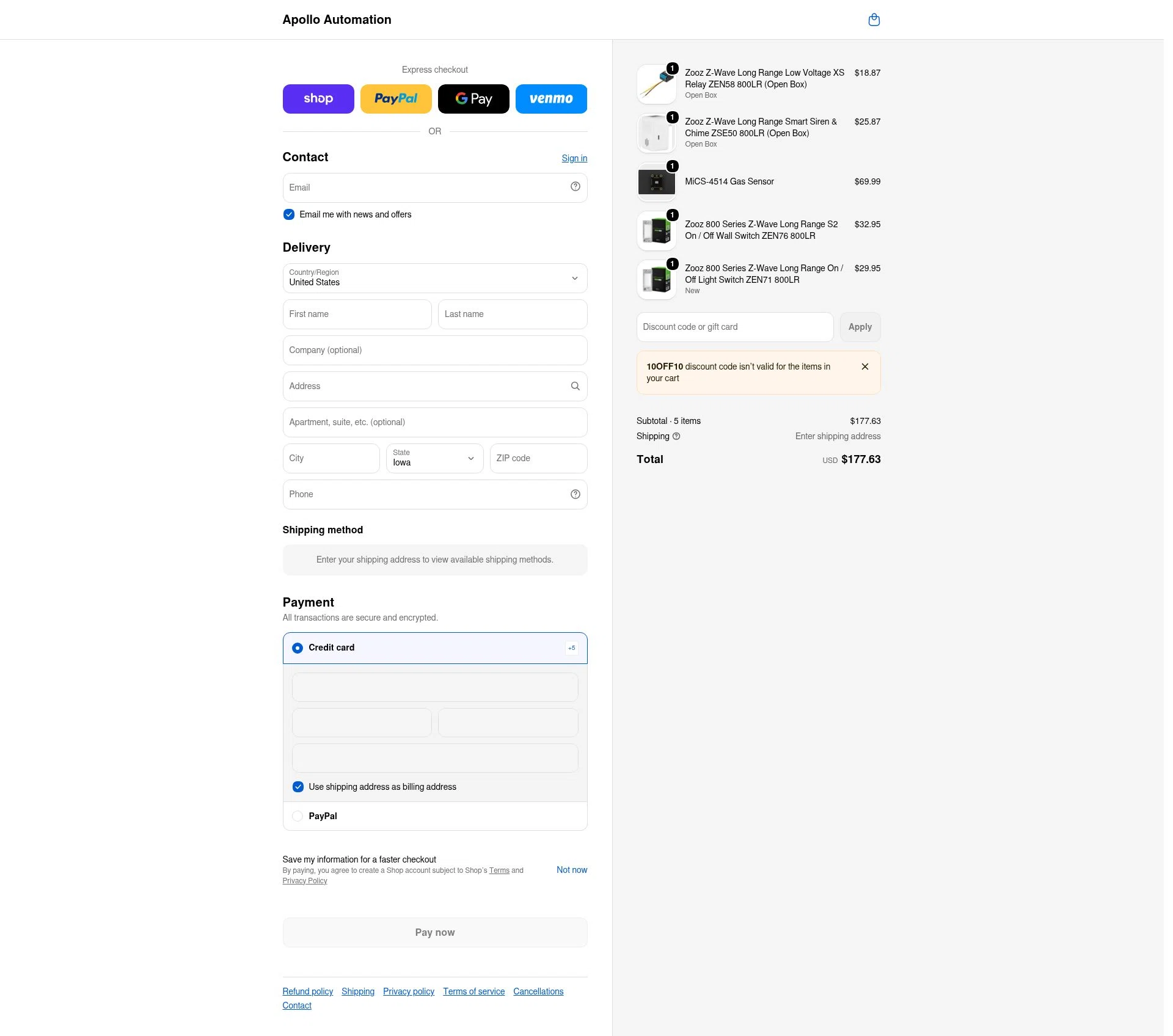This screenshot has width=1173, height=1036.
Task: Click the Sign in link
Action: (574, 158)
